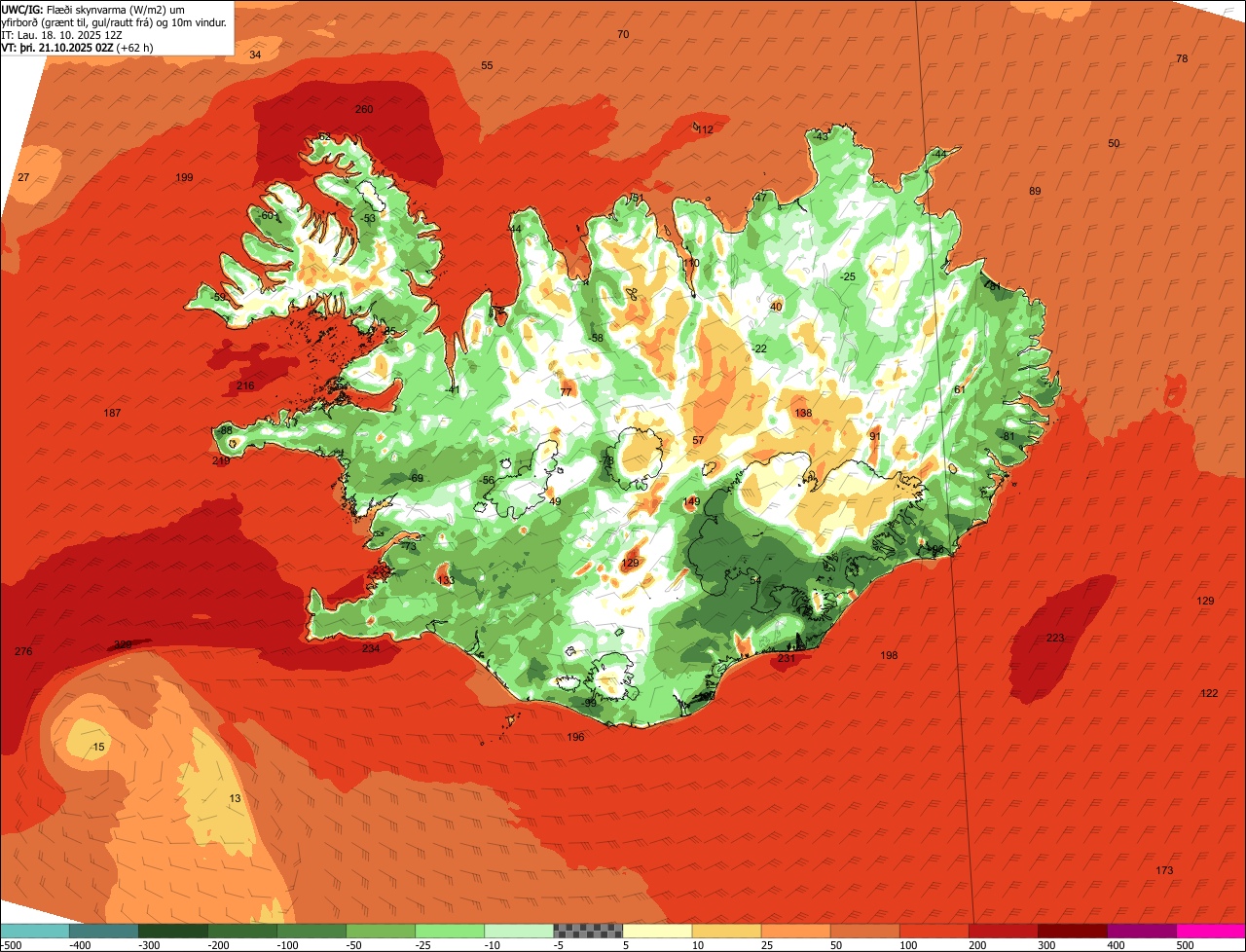The height and width of the screenshot is (952, 1246).
Task: Click the legend label 500
Action: (1185, 945)
